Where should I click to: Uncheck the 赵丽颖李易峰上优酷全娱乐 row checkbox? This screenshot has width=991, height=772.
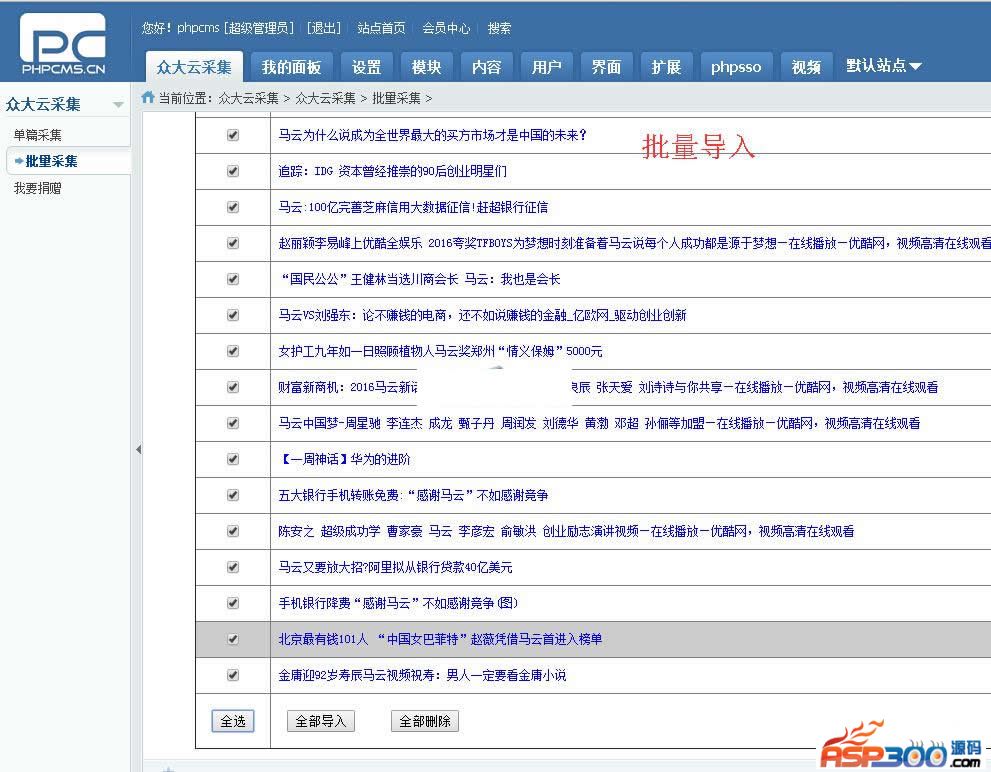(233, 243)
